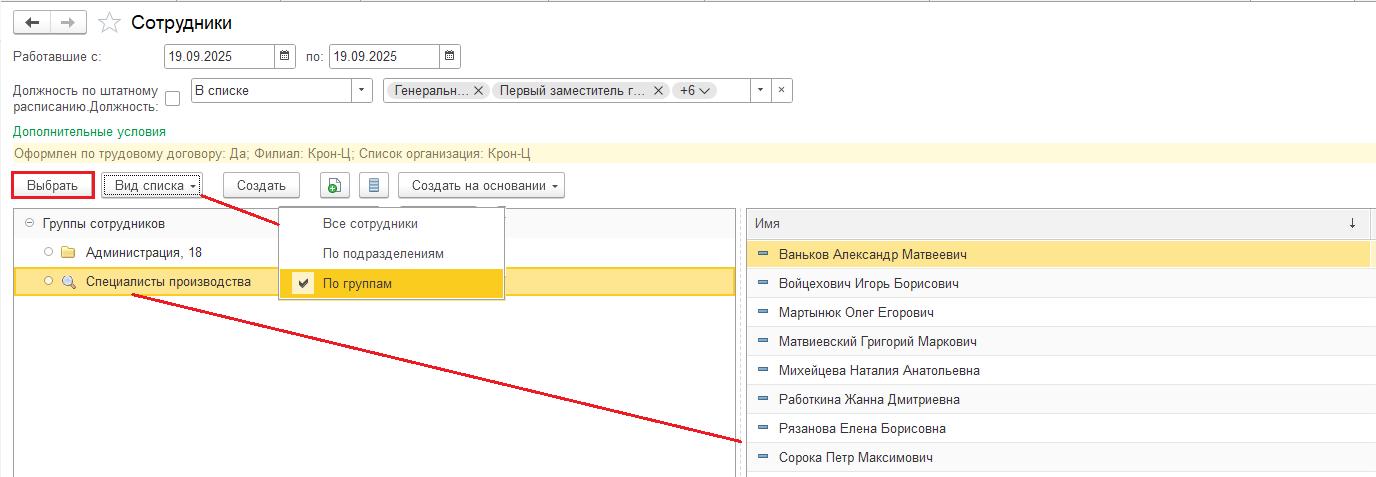Collapse the Группы сотрудников tree node

[29, 223]
